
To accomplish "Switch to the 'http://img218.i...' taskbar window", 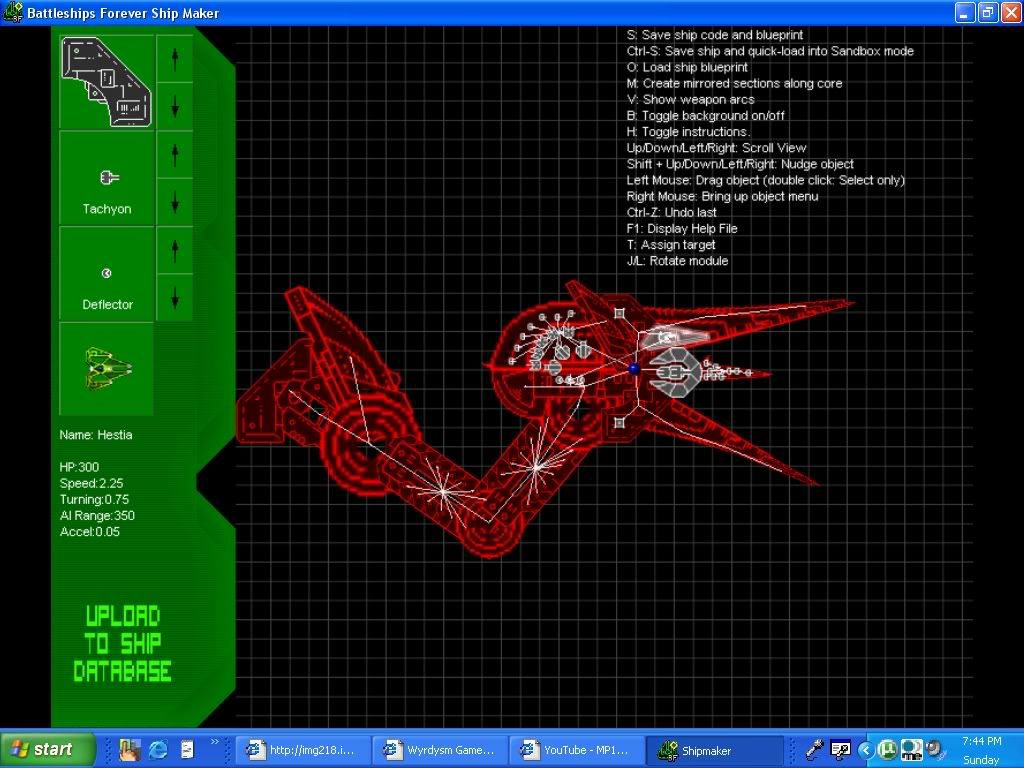I will pyautogui.click(x=303, y=750).
